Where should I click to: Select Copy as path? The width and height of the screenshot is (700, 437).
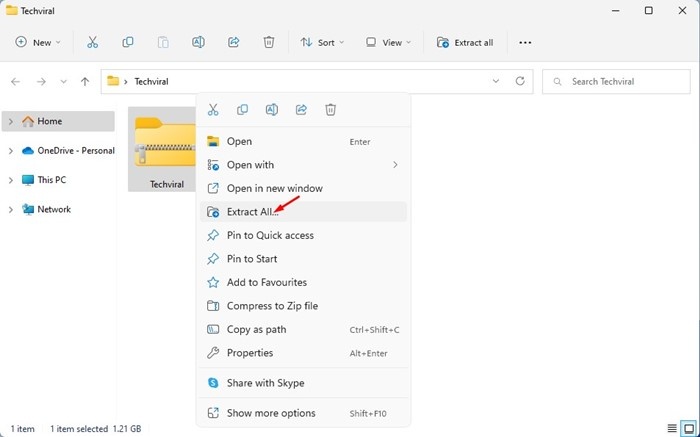click(304, 329)
